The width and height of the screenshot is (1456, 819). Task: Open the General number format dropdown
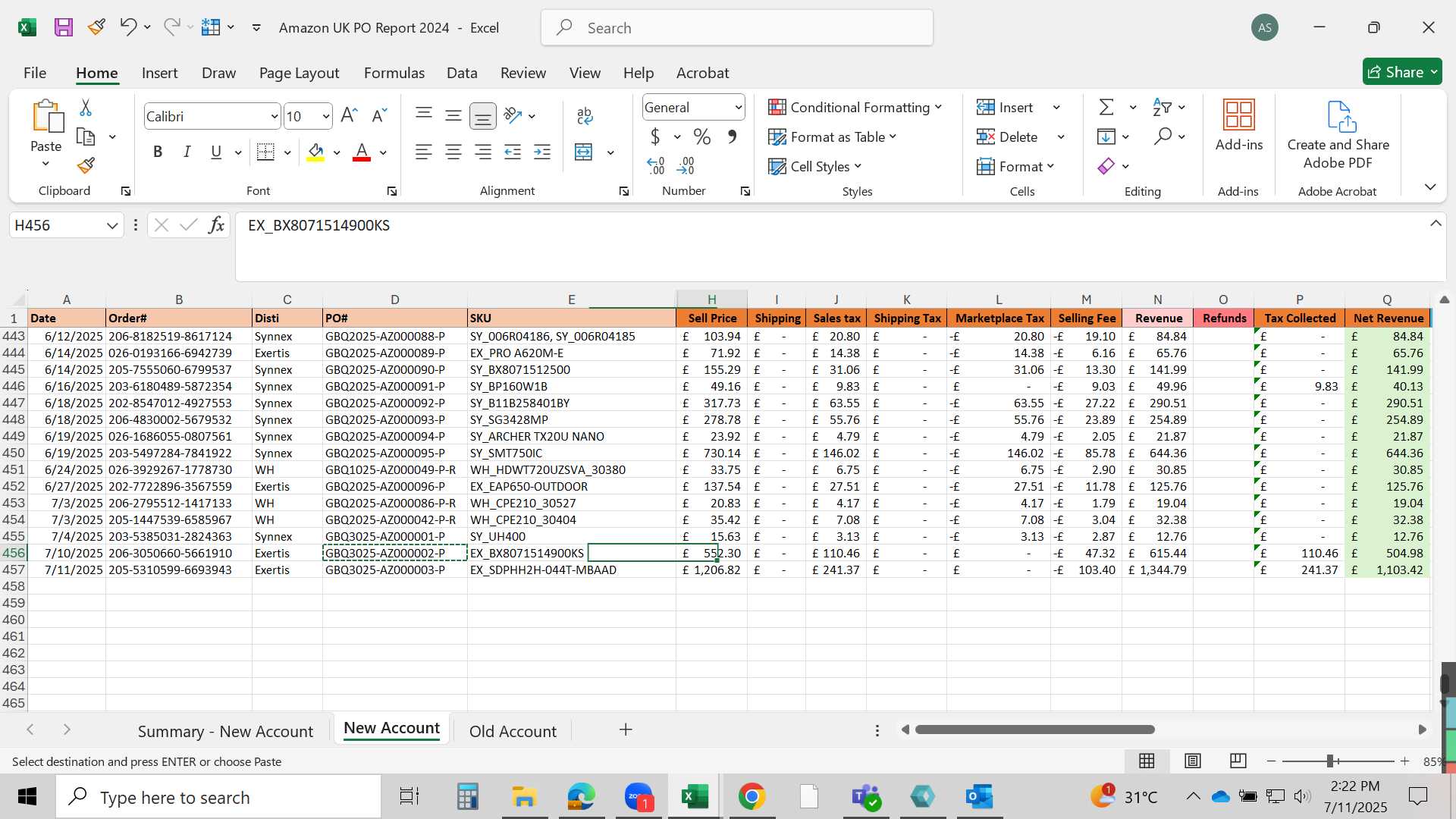738,108
